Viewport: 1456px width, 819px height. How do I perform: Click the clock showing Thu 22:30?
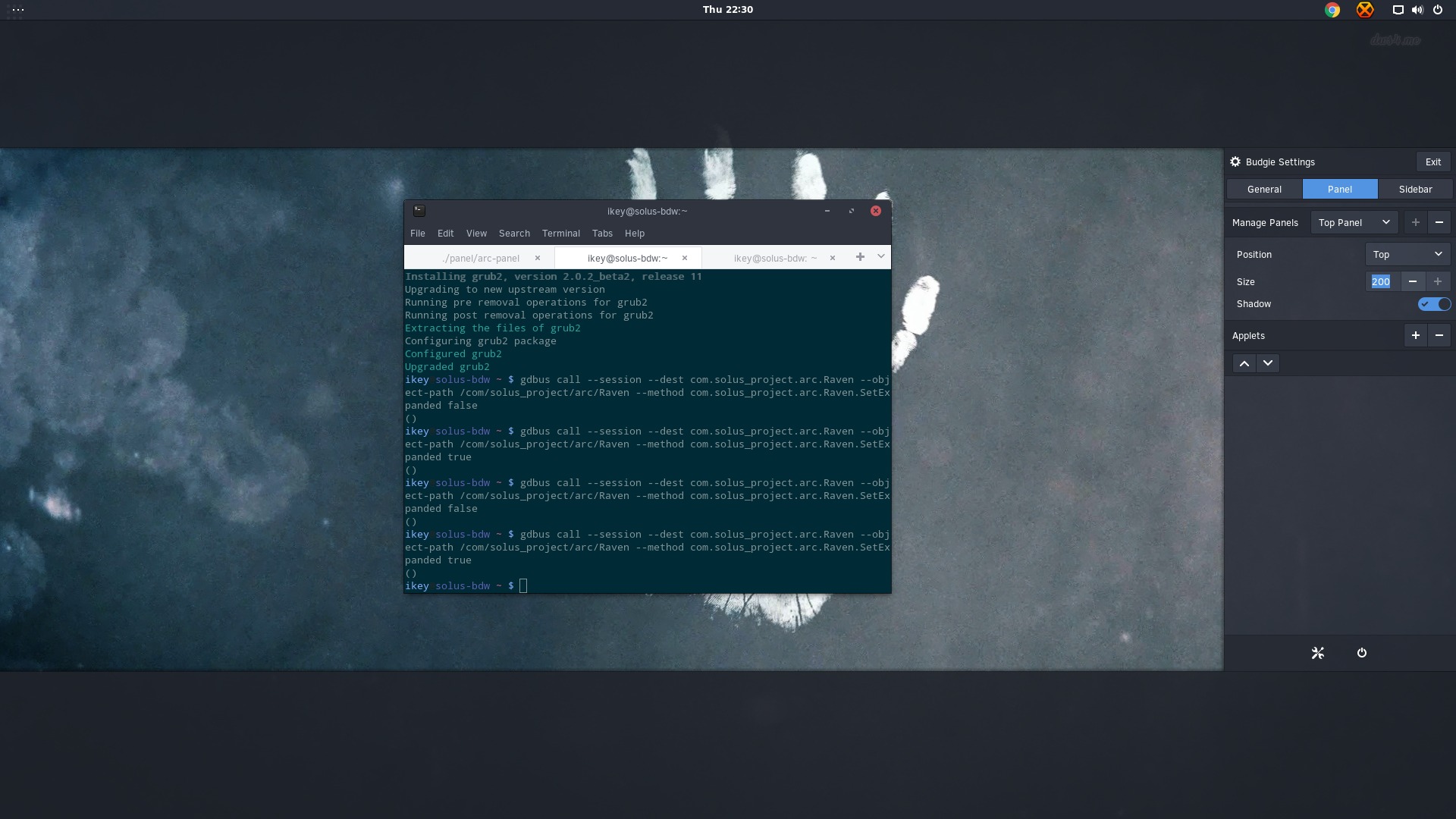point(728,10)
